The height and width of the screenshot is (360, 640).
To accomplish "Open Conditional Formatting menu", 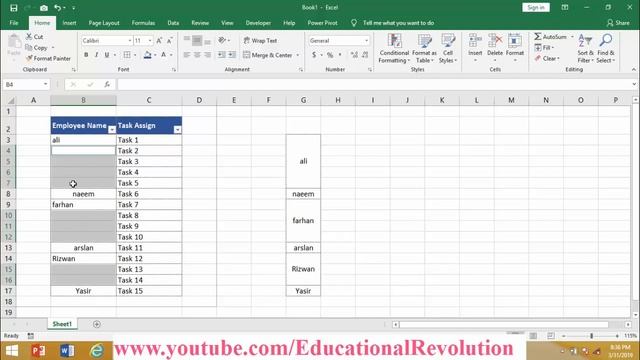I will click(394, 48).
